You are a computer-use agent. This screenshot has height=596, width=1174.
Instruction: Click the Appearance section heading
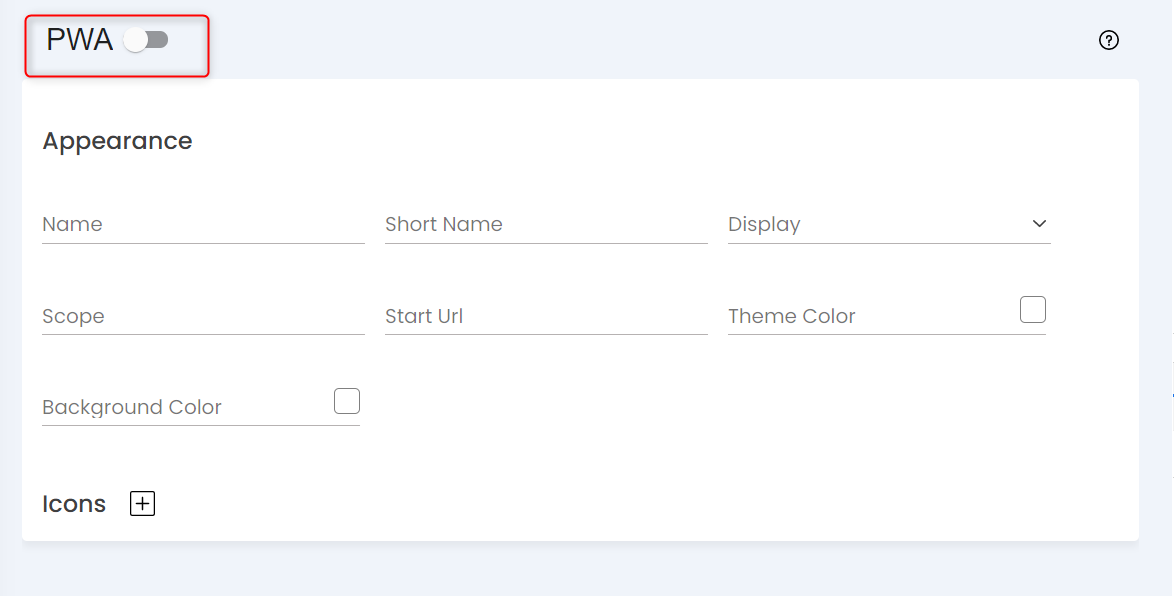point(118,141)
